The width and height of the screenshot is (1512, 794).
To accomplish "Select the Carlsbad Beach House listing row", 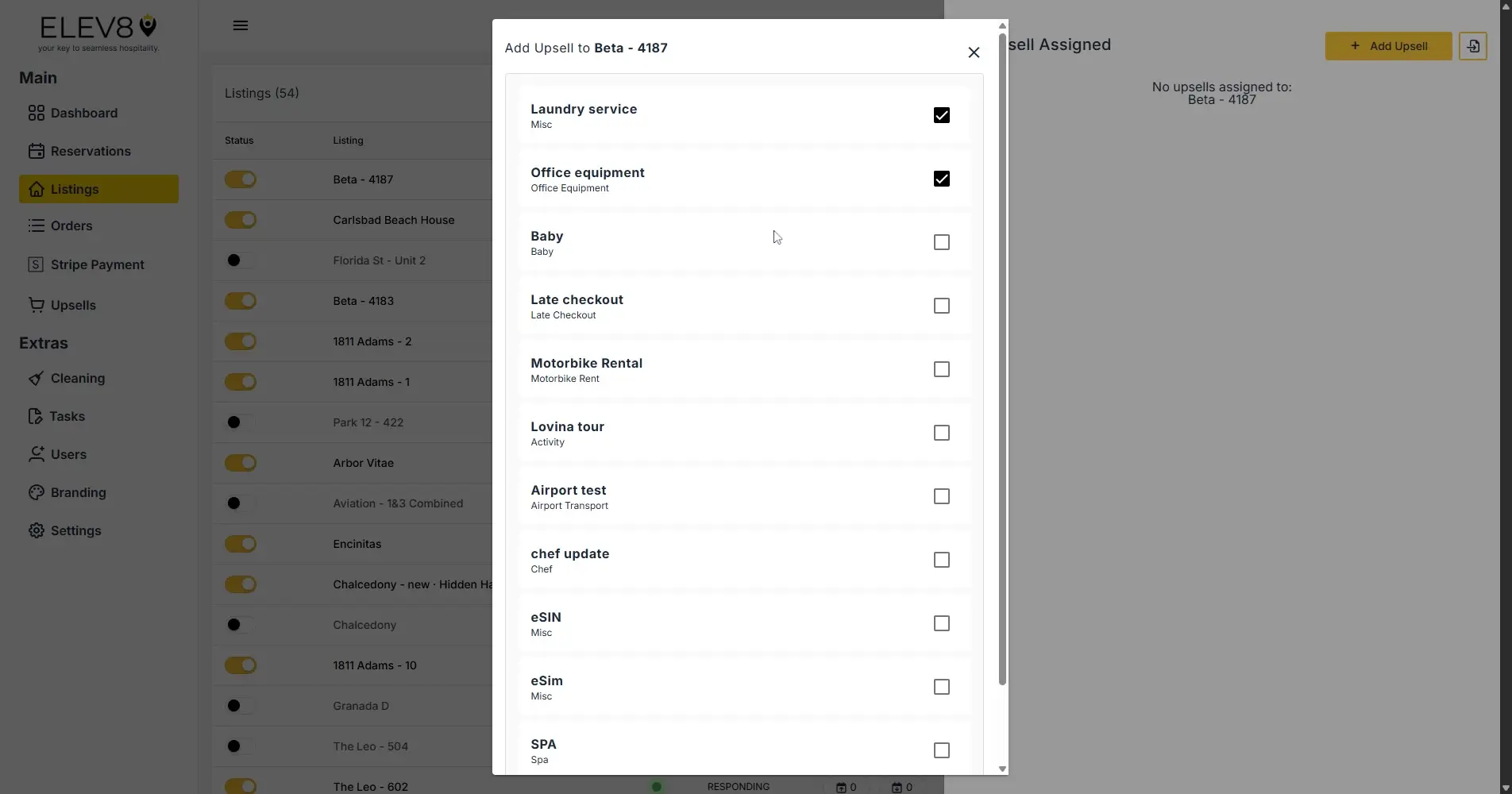I will tap(393, 220).
